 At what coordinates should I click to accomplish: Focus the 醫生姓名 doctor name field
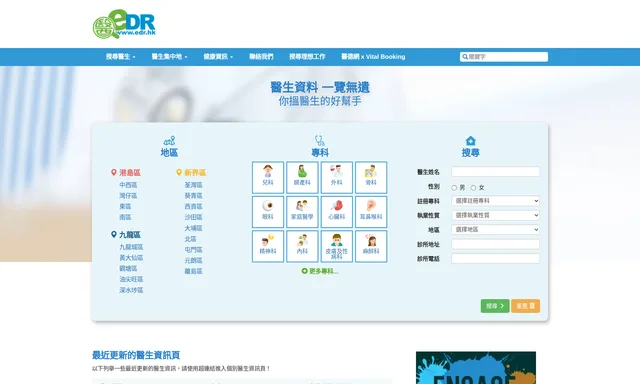pos(496,172)
